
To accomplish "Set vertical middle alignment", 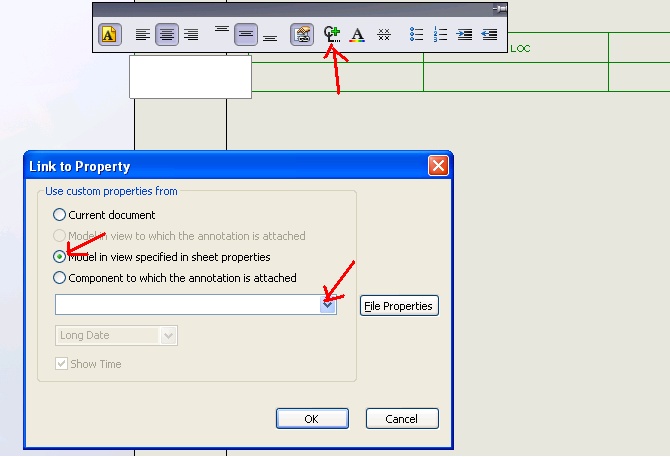I will pos(246,35).
